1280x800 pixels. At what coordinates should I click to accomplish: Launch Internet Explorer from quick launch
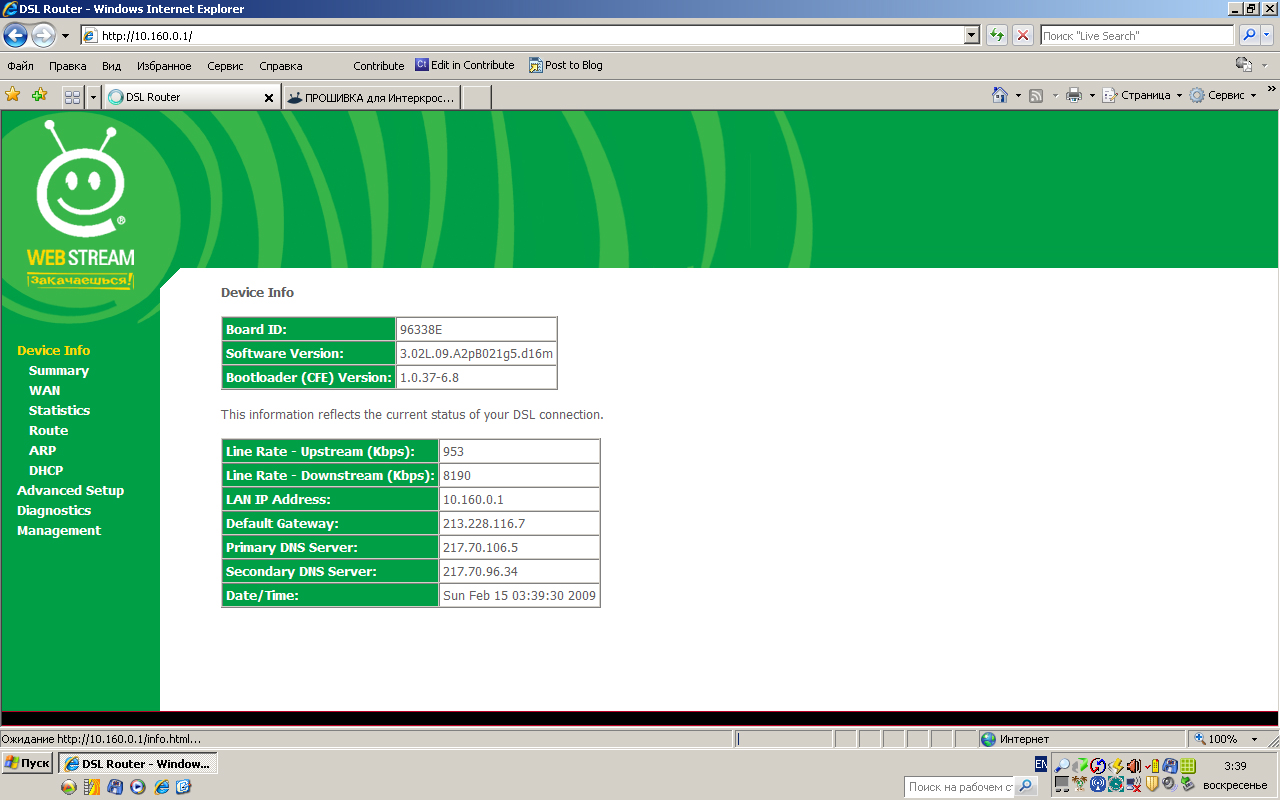tap(161, 787)
